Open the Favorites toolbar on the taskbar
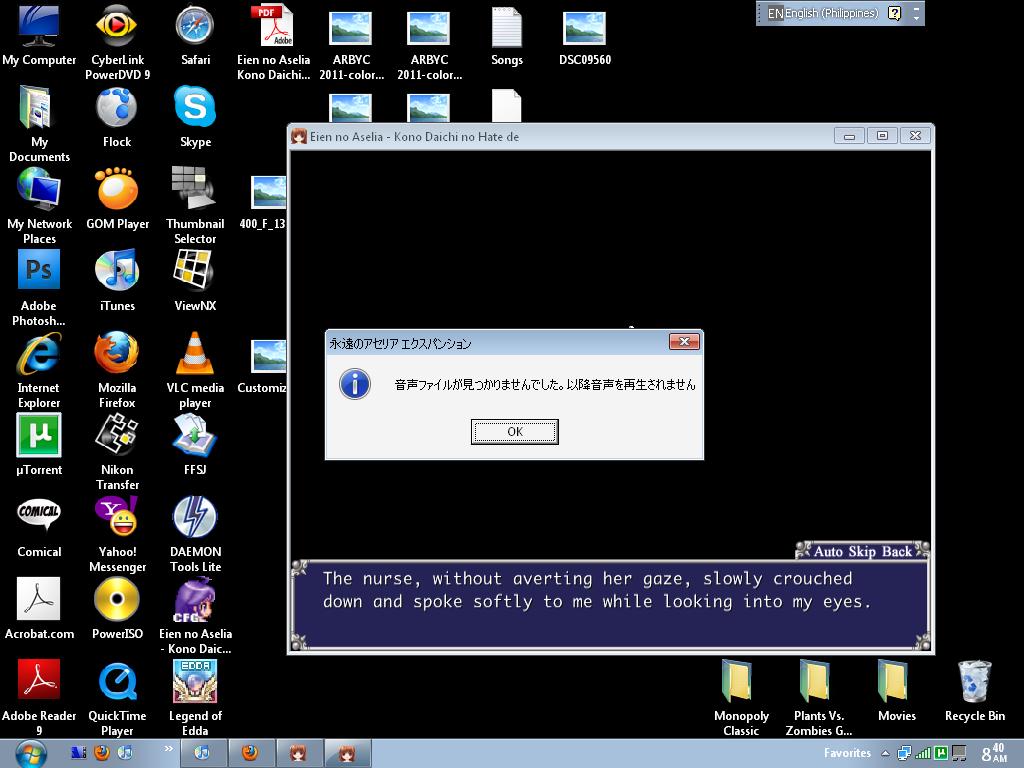Viewport: 1024px width, 768px height. pos(847,753)
